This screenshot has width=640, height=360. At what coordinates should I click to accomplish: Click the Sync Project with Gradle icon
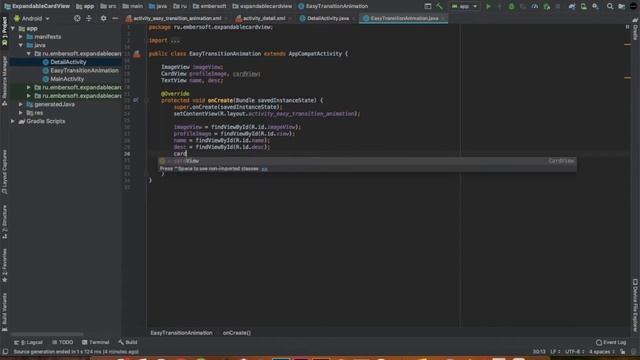pyautogui.click(x=572, y=6)
